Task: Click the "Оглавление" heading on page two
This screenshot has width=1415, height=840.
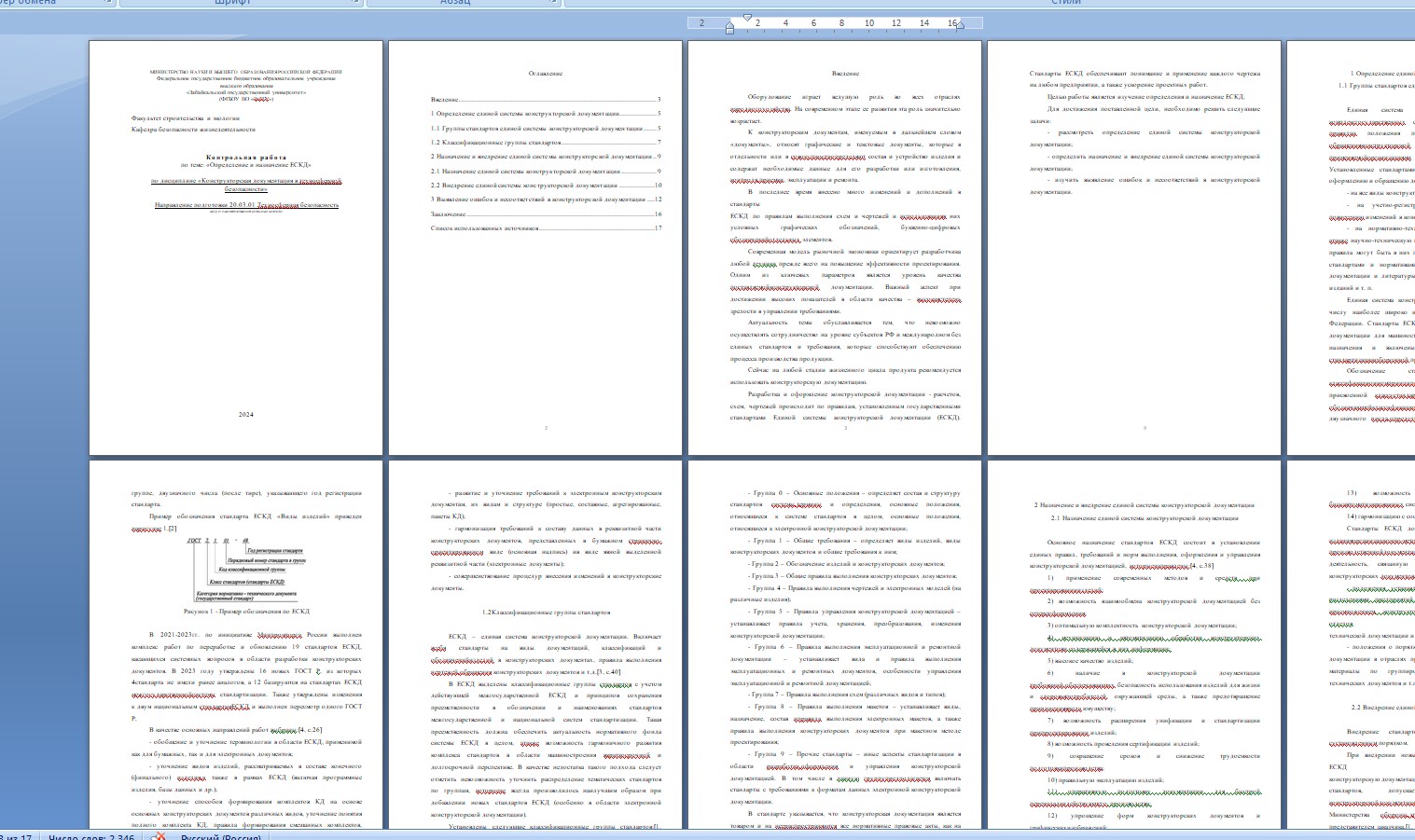Action: [546, 73]
